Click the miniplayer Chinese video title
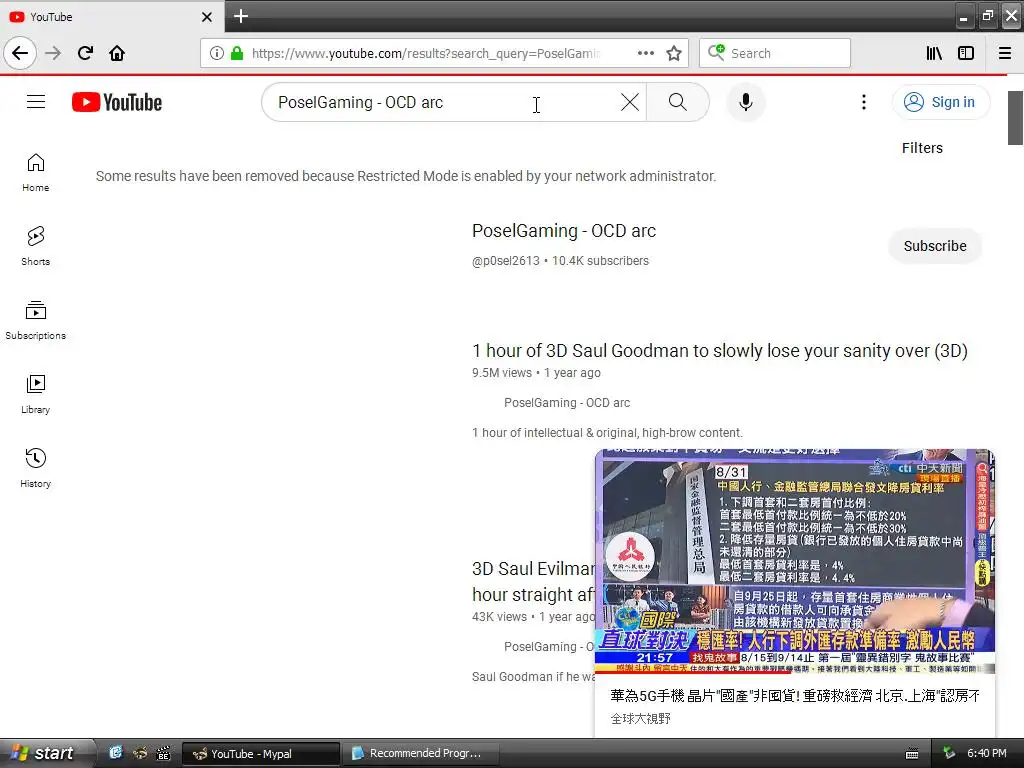The image size is (1024, 768). 795,696
